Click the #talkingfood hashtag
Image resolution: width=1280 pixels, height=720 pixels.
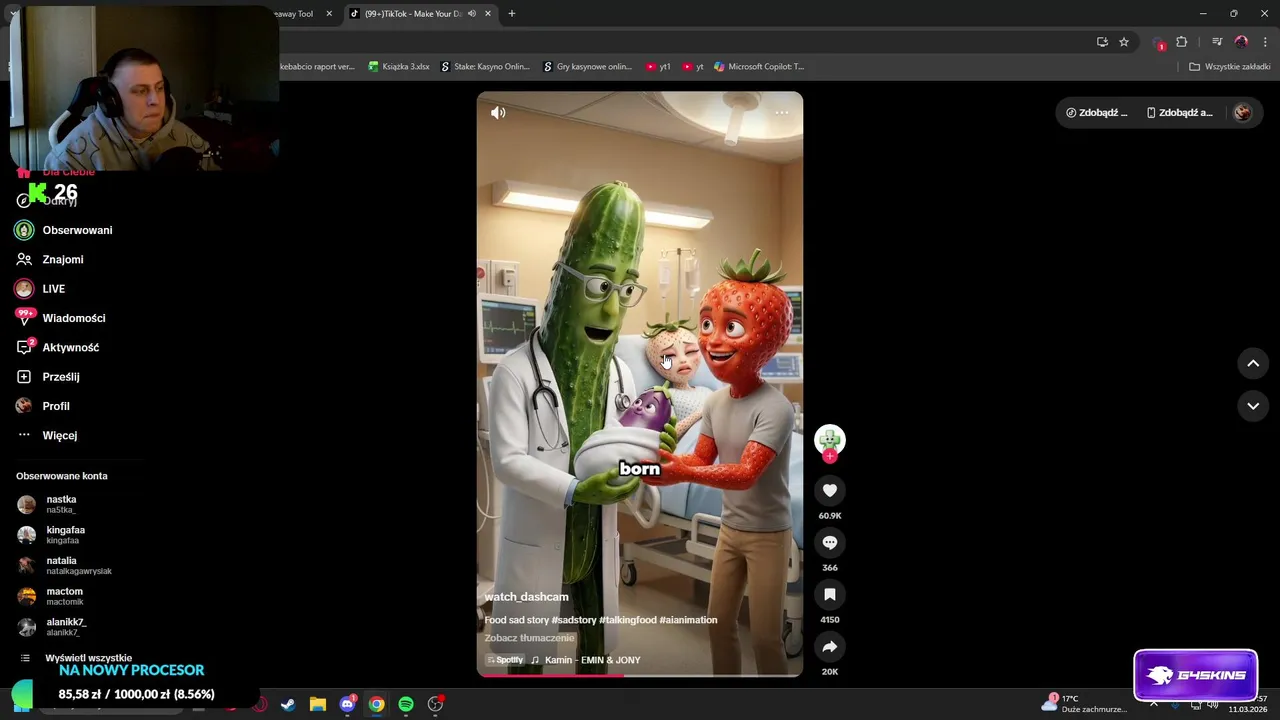pyautogui.click(x=627, y=620)
